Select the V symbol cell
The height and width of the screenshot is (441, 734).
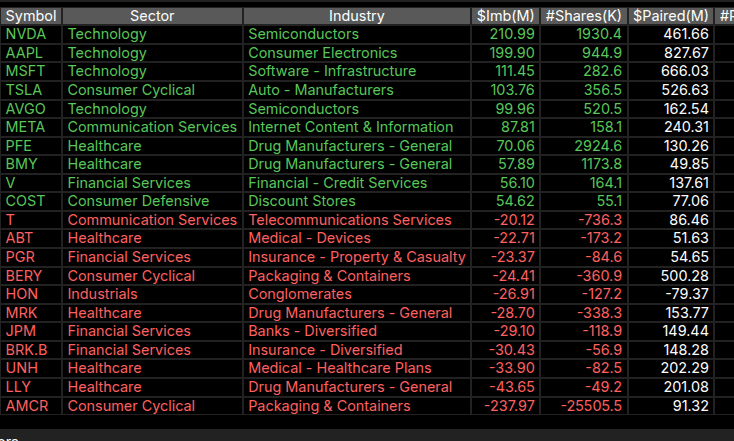(31, 183)
